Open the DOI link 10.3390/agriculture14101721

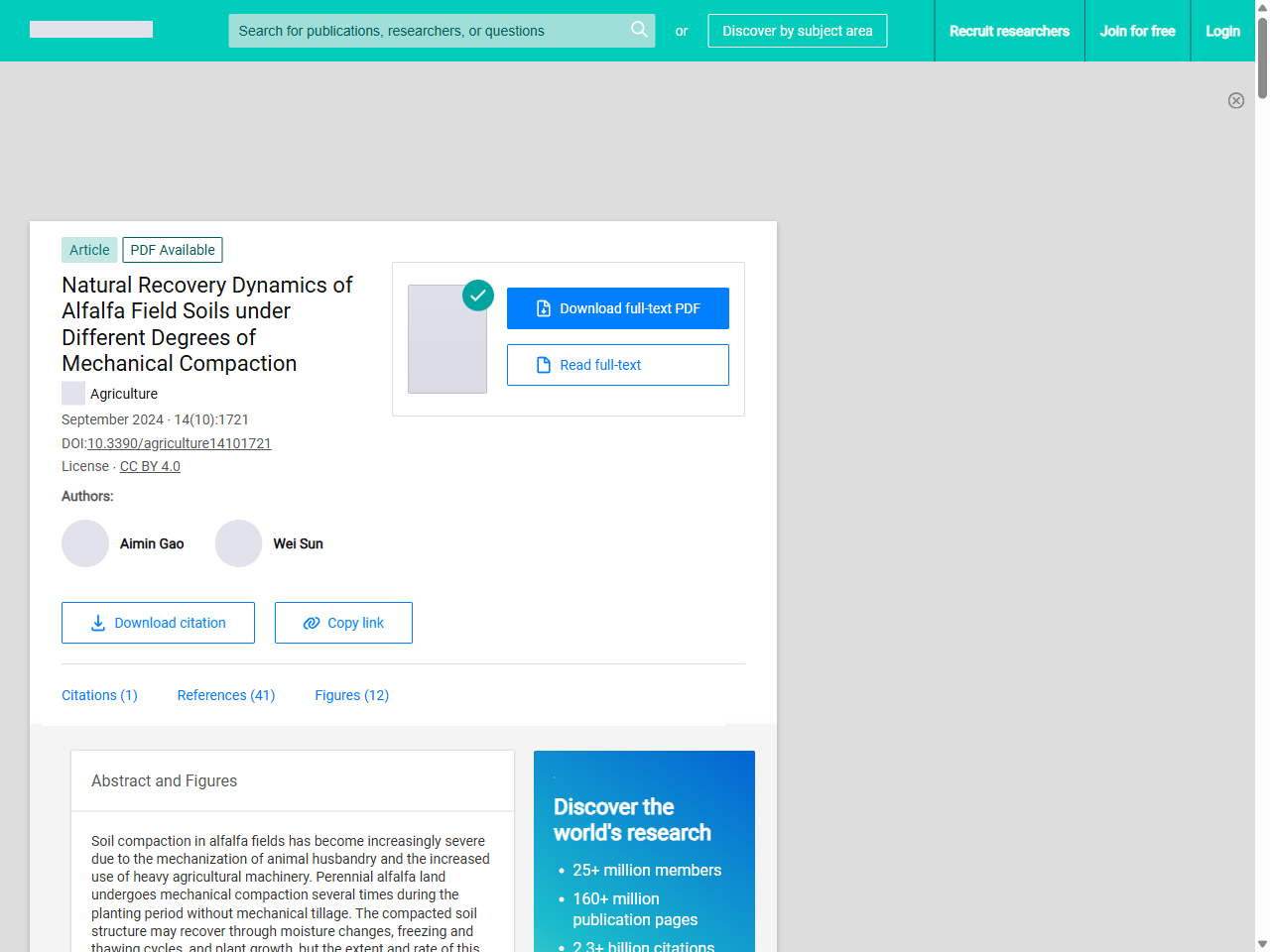pos(180,443)
